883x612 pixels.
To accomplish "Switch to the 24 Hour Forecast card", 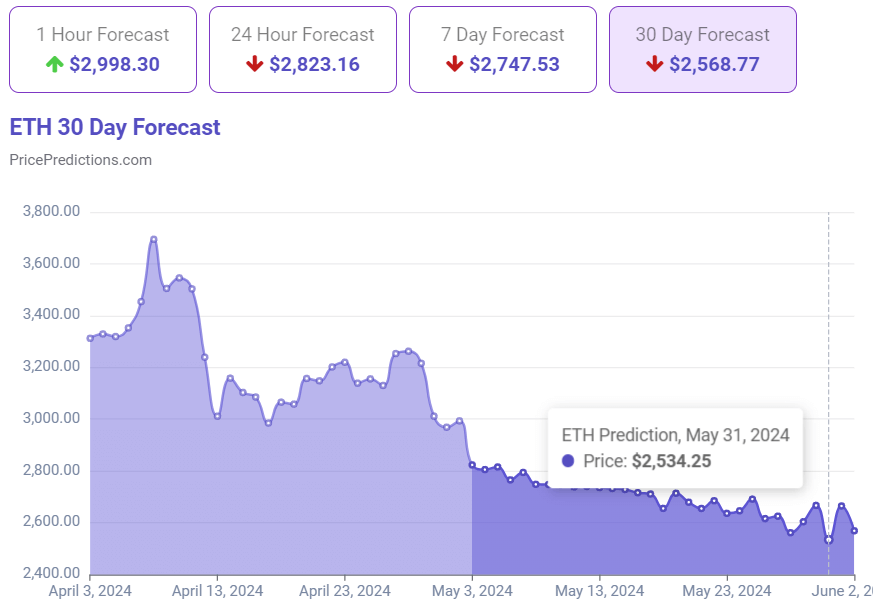I will pos(302,48).
